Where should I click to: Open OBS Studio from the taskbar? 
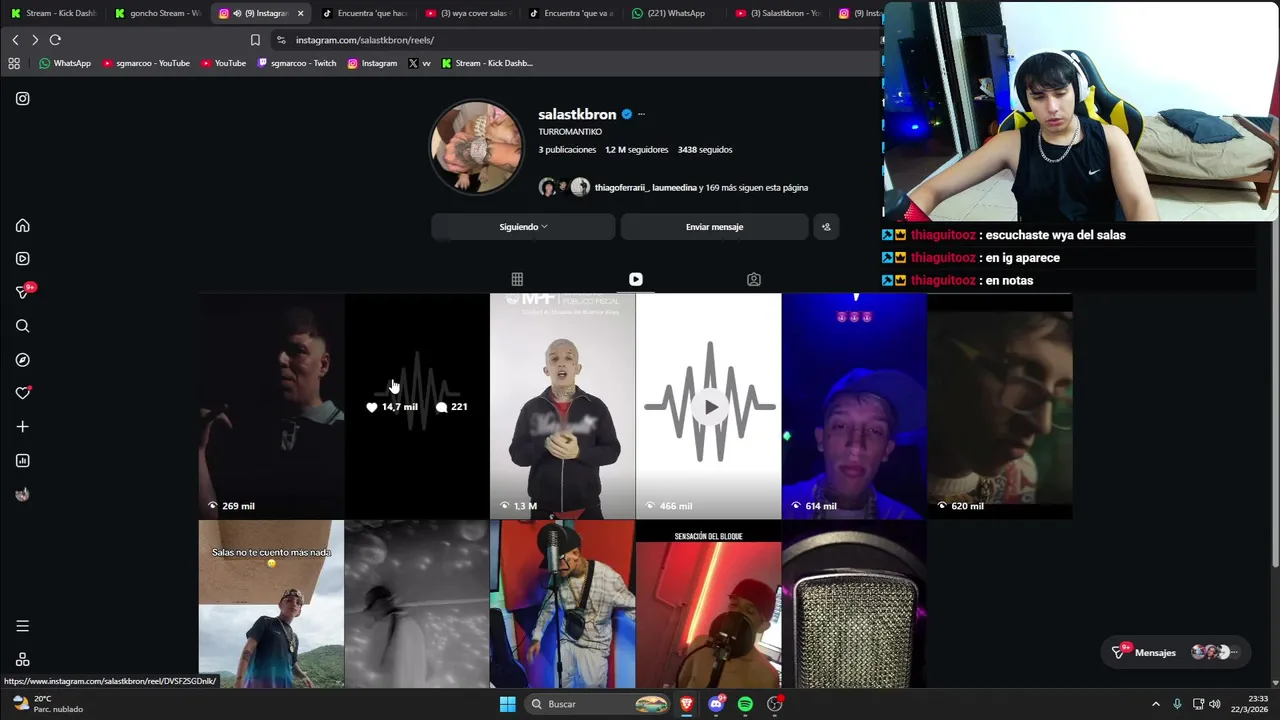coord(774,704)
